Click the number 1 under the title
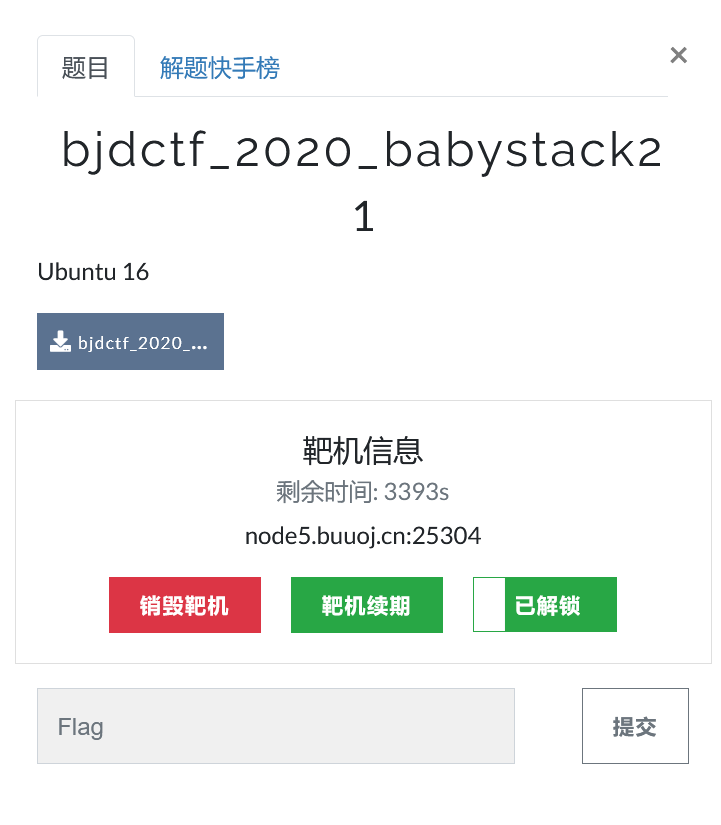 [x=364, y=216]
